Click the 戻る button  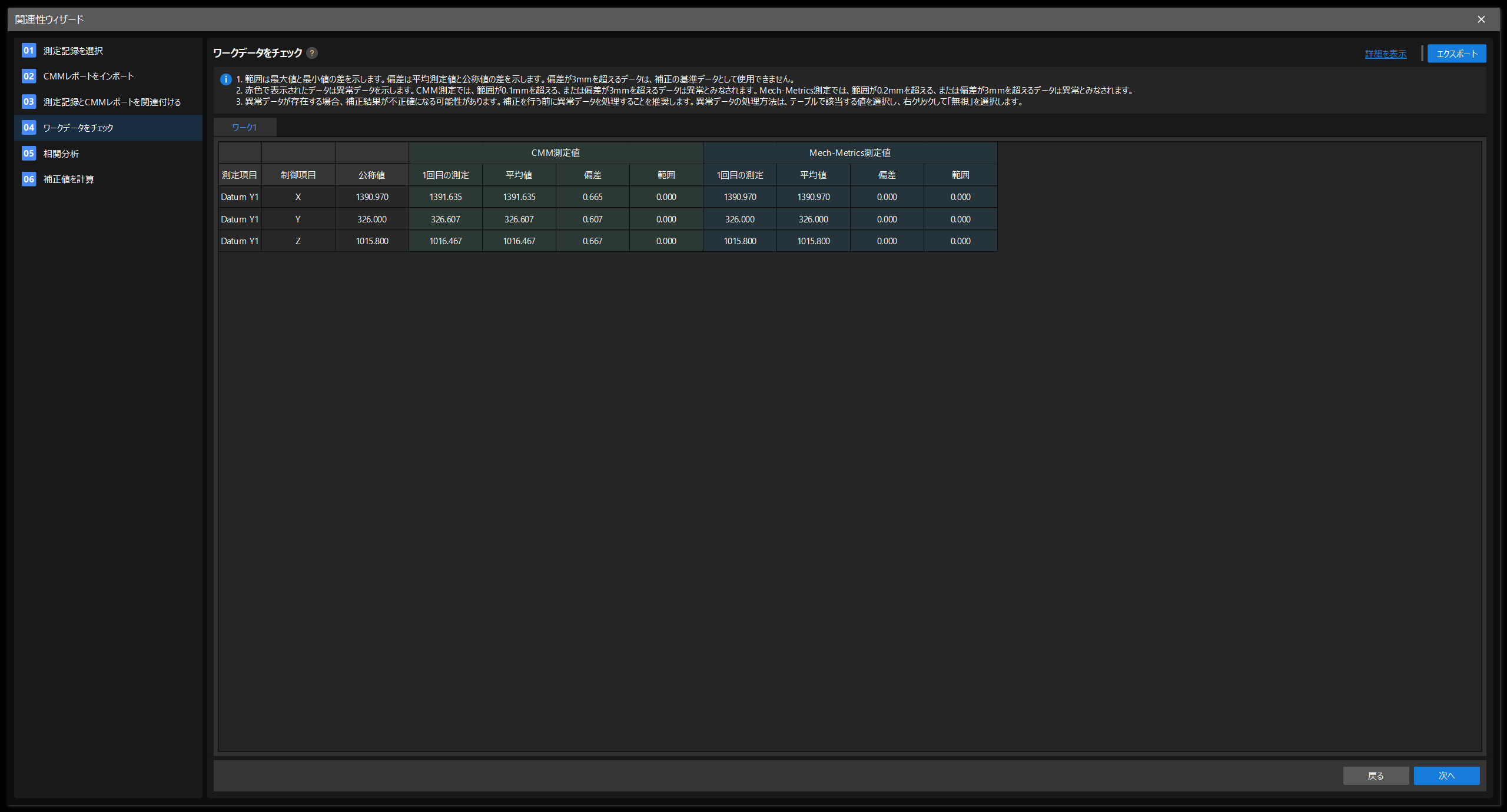pos(1376,776)
